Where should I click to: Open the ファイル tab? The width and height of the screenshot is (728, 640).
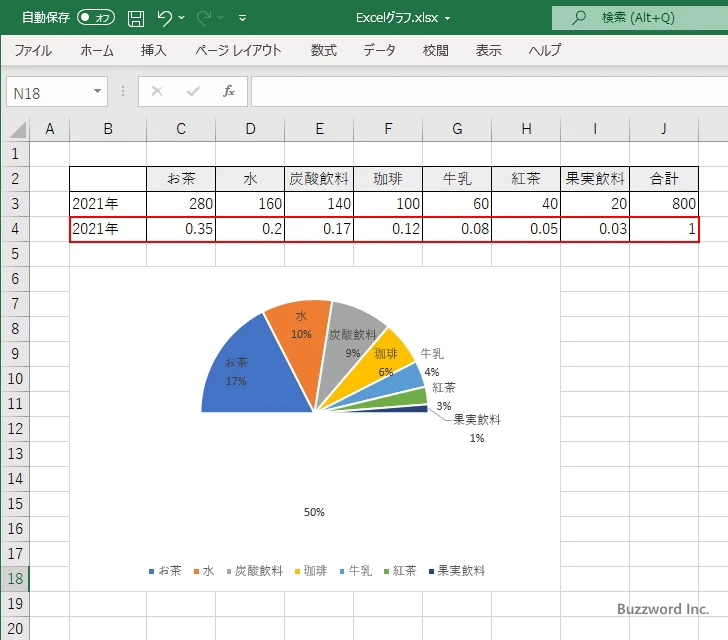(x=33, y=50)
